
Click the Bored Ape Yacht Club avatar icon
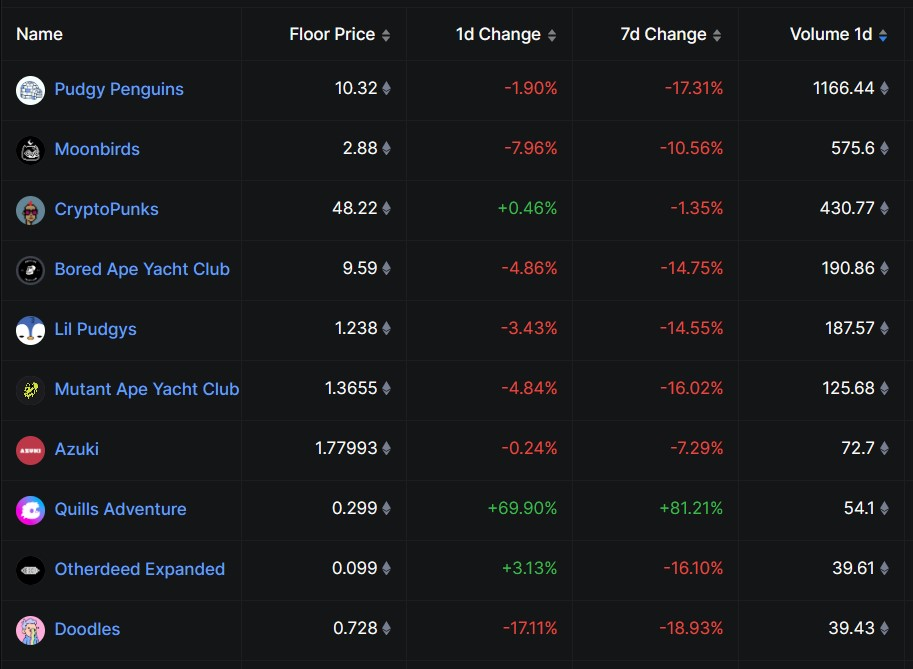click(30, 269)
